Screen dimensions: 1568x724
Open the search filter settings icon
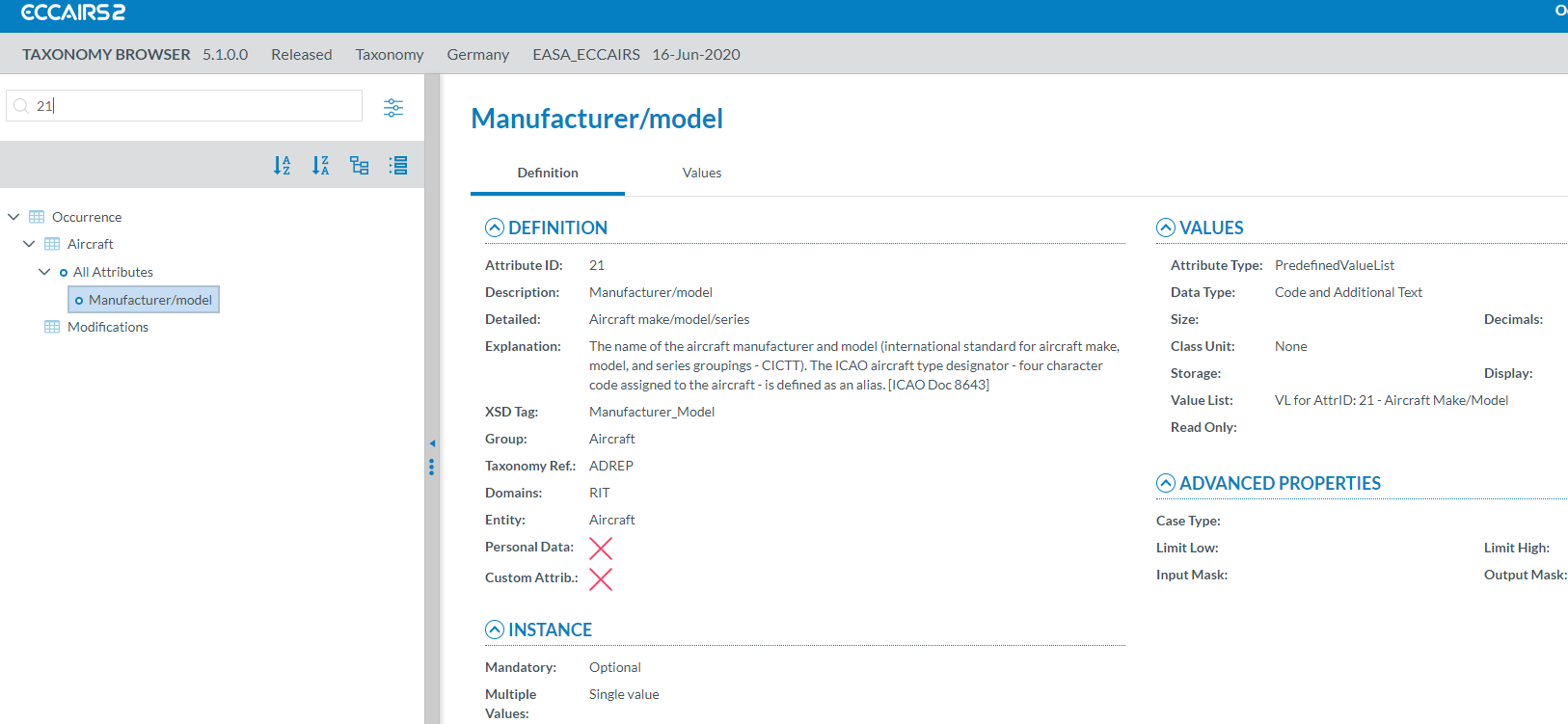393,107
